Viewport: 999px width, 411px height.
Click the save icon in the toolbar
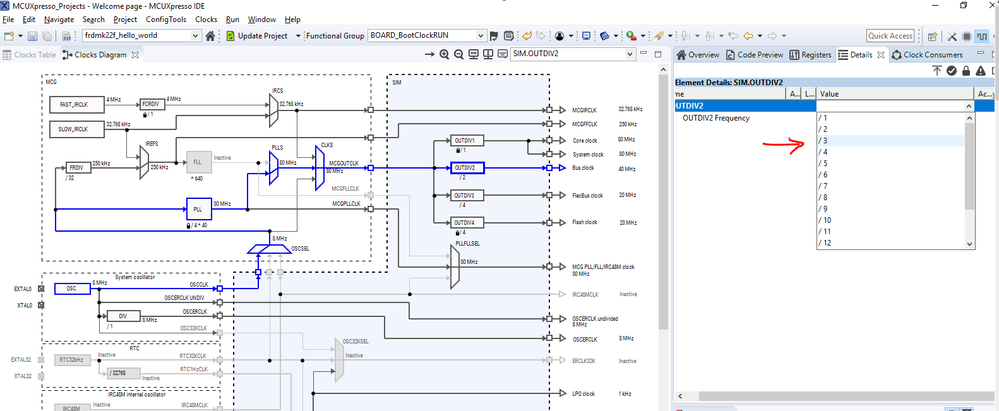[34, 36]
